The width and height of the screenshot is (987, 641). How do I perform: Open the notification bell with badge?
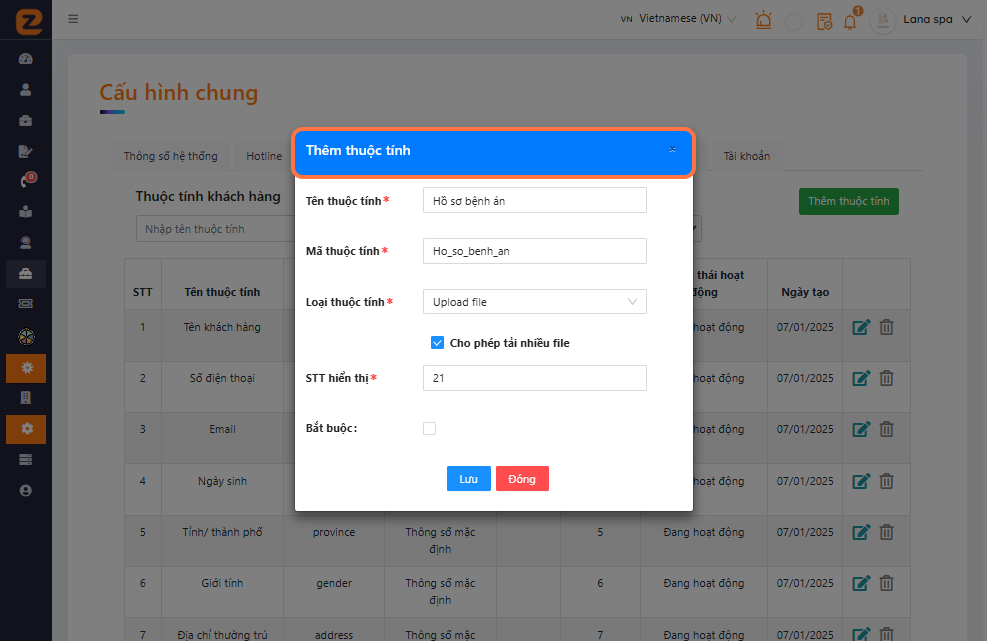851,21
